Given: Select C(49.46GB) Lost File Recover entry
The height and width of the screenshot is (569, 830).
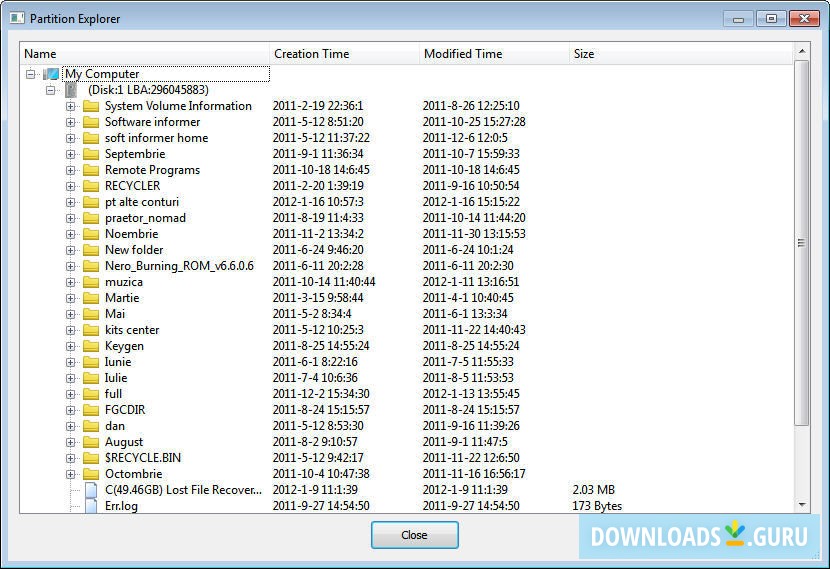Looking at the screenshot, I should [x=183, y=490].
